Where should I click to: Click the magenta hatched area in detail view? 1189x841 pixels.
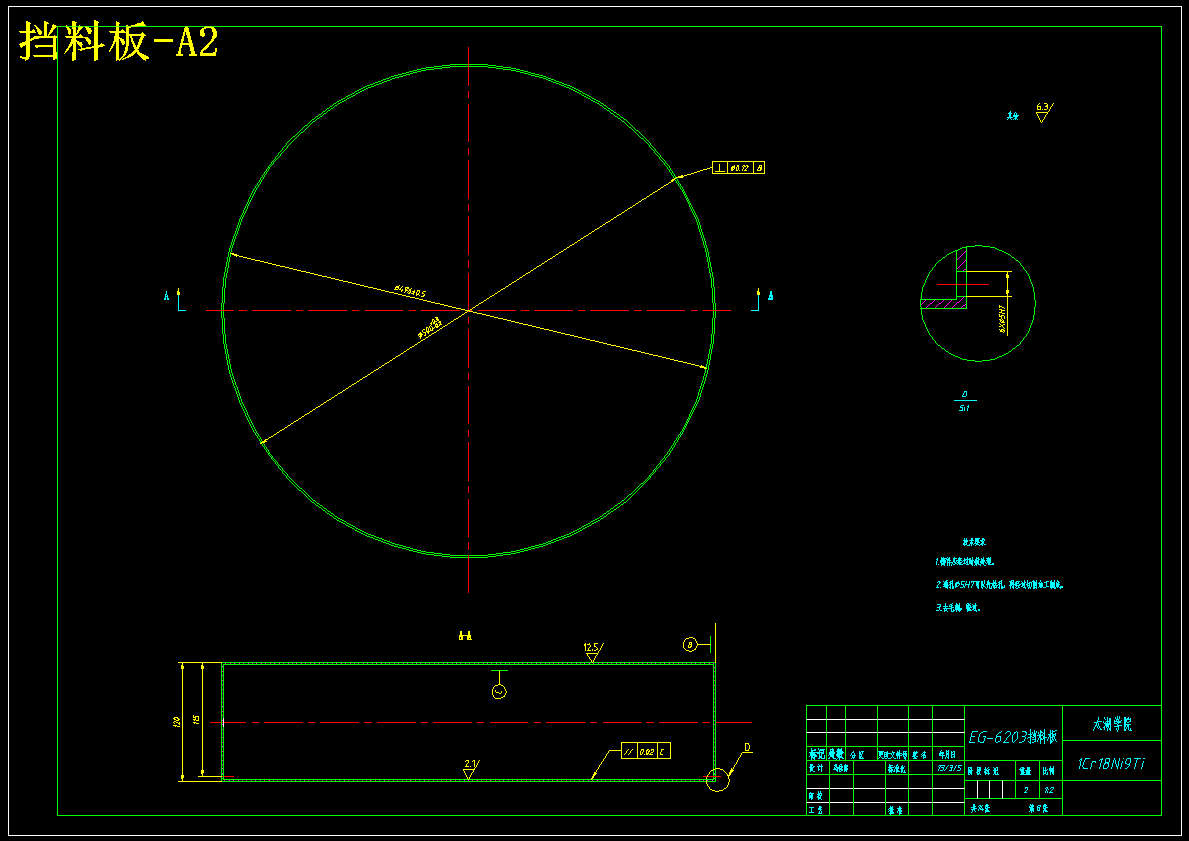tap(943, 303)
